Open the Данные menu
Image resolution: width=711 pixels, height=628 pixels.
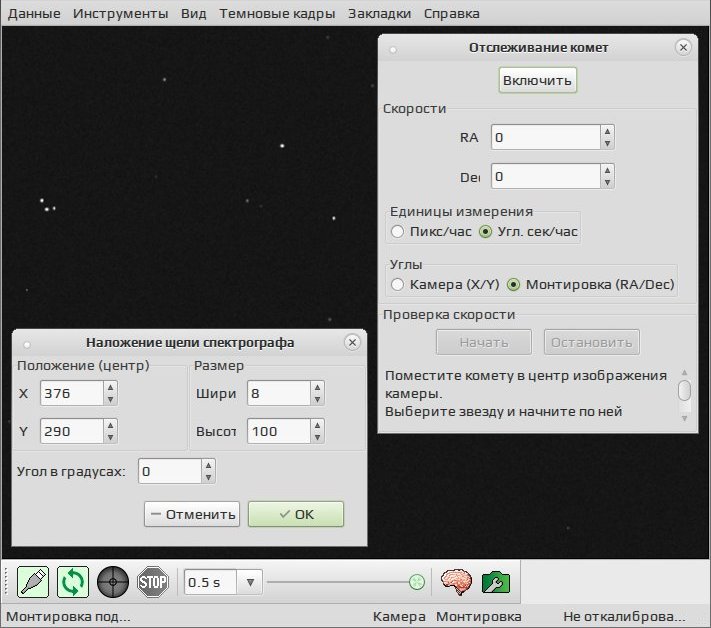click(x=34, y=14)
